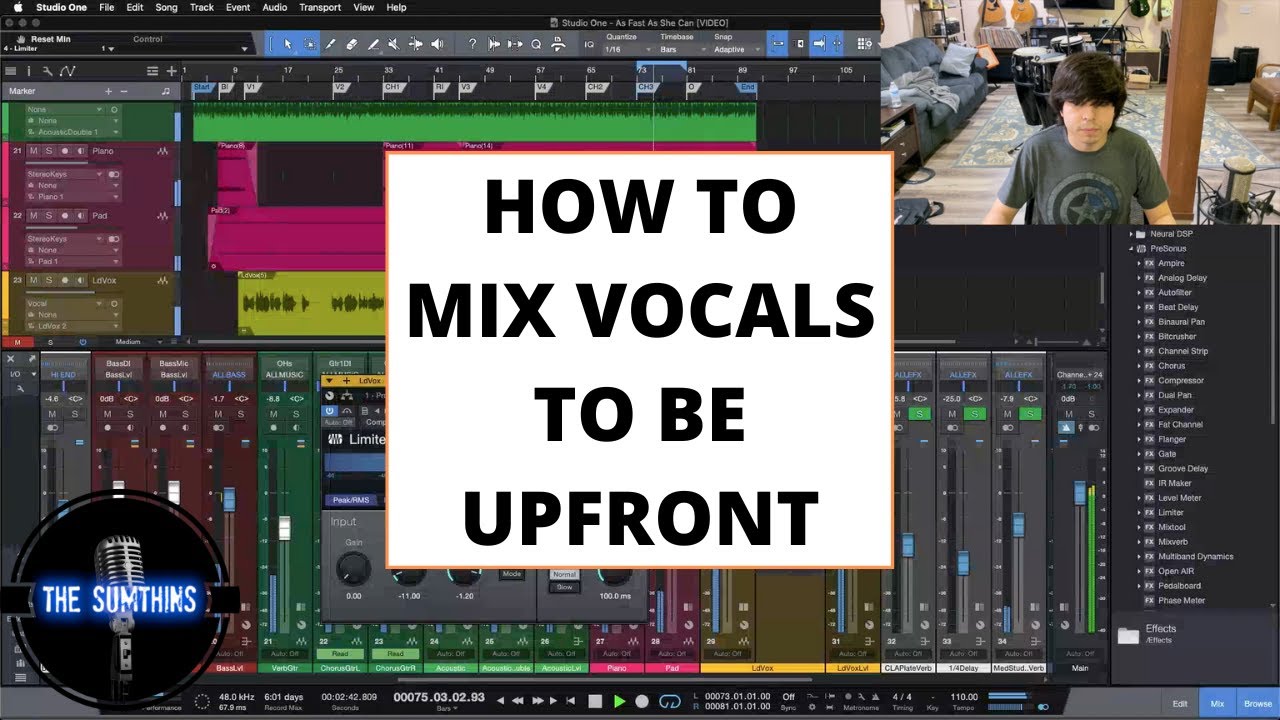This screenshot has height=720, width=1280.
Task: Select the Listen speaker tool
Action: click(437, 44)
